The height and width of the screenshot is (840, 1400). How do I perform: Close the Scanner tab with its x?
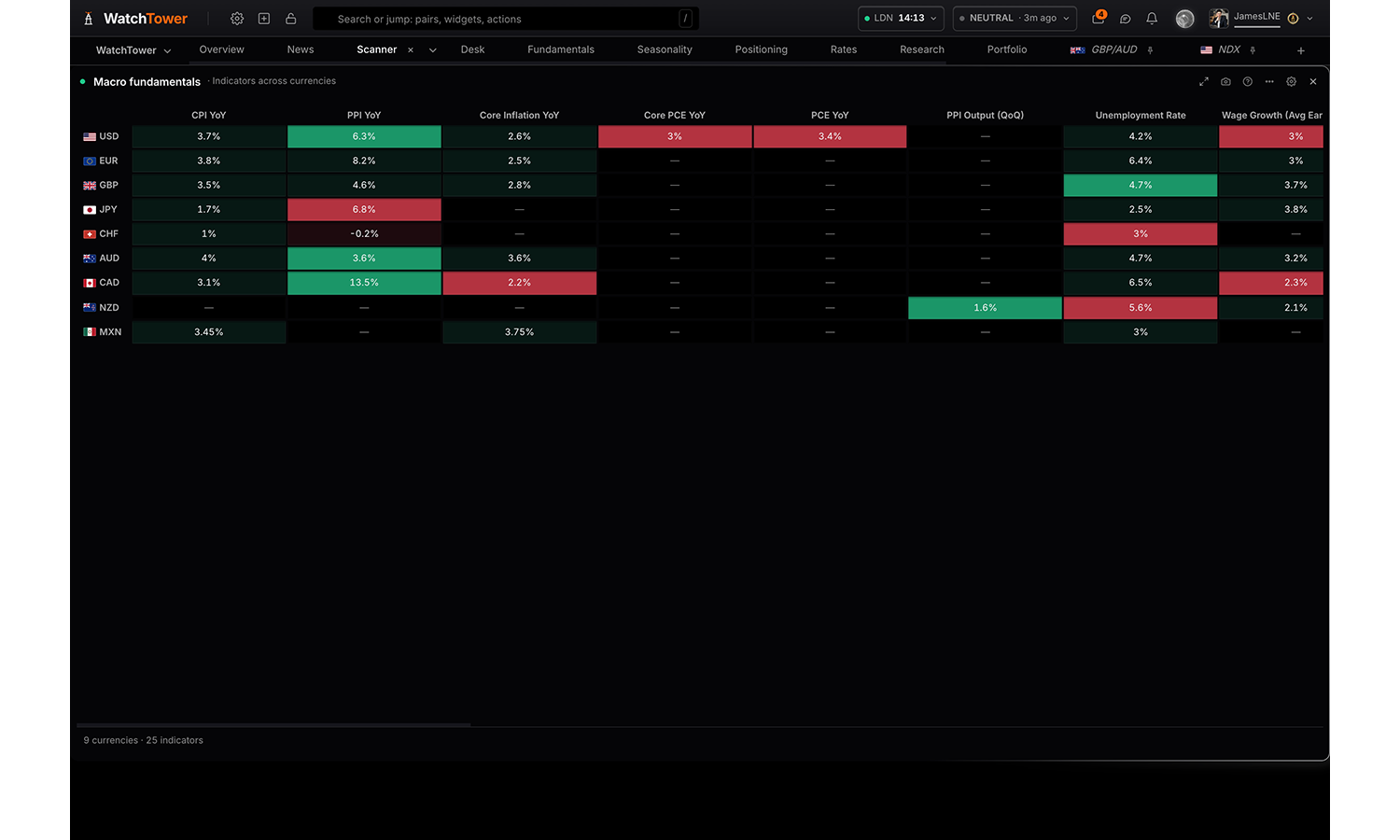(411, 50)
